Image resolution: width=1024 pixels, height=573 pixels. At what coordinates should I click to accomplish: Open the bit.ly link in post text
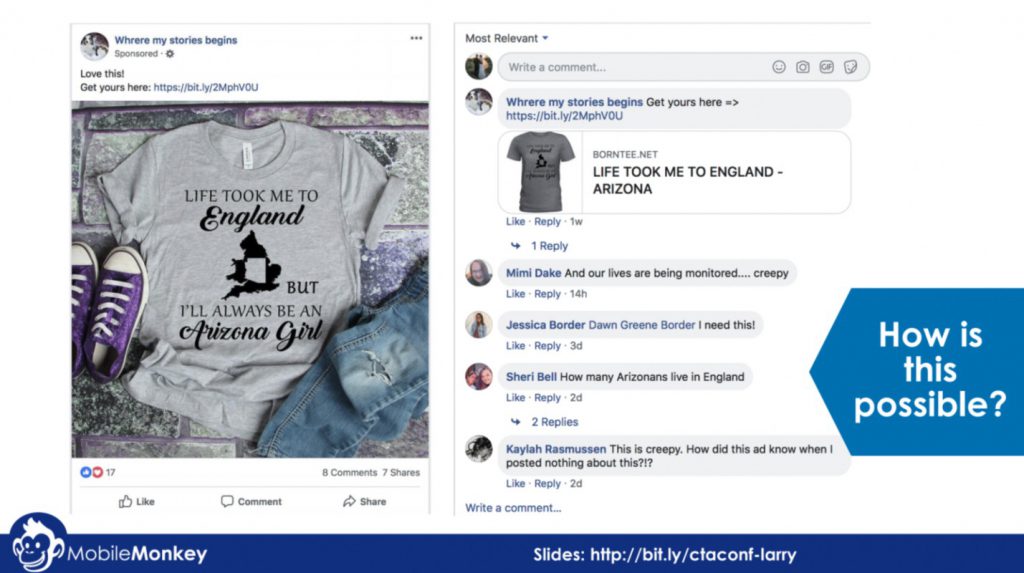[206, 87]
